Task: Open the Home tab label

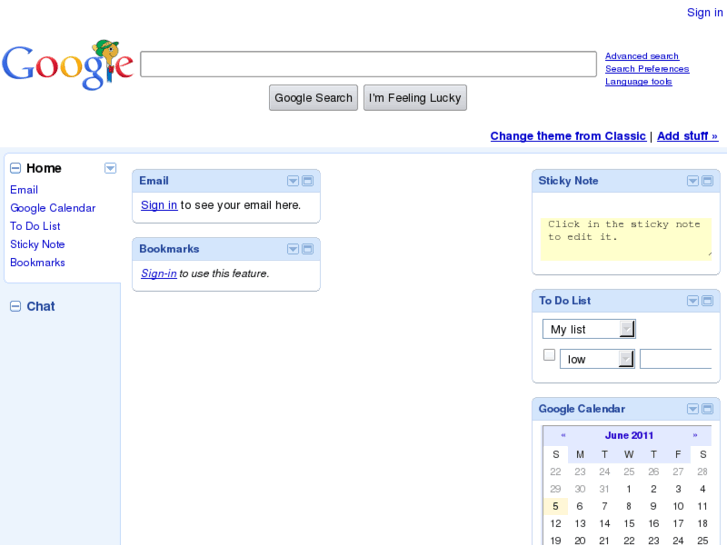Action: coord(44,168)
